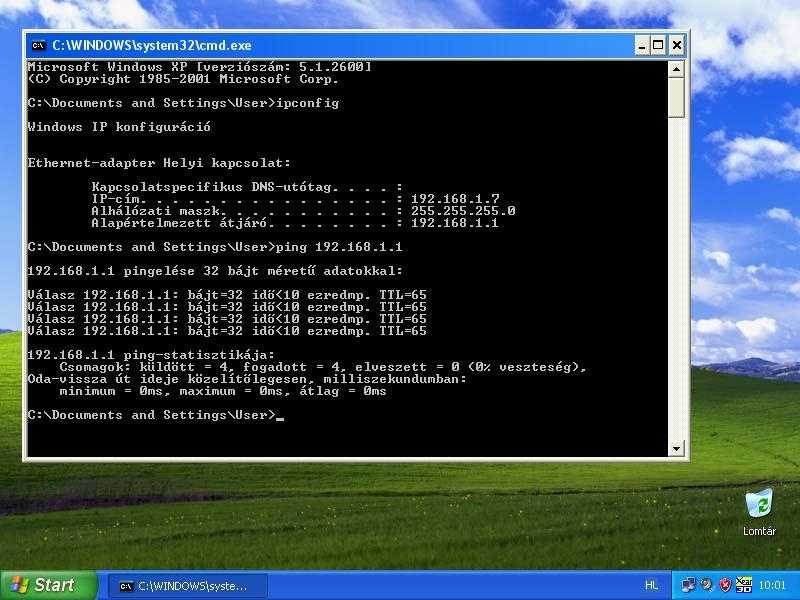Image resolution: width=800 pixels, height=600 pixels.
Task: Click the 'ping 192.168.1.1' command text
Action: 339,247
